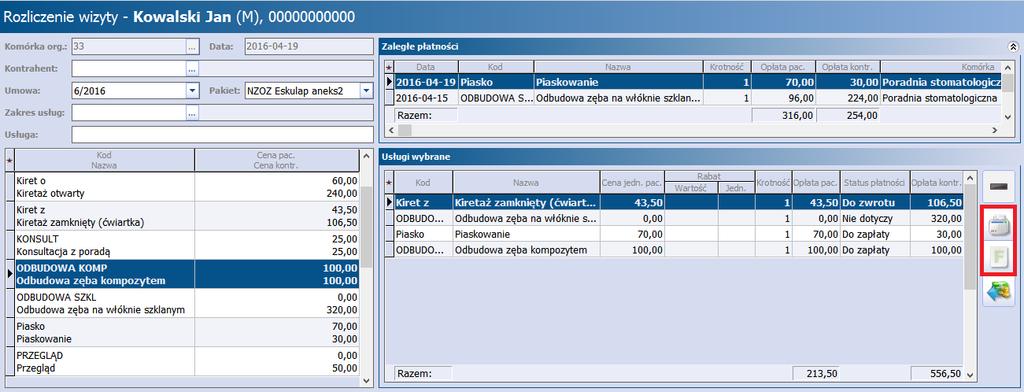This screenshot has height=392, width=1024.
Task: Collapse the Zaległe płatności panel
Action: coord(1012,46)
